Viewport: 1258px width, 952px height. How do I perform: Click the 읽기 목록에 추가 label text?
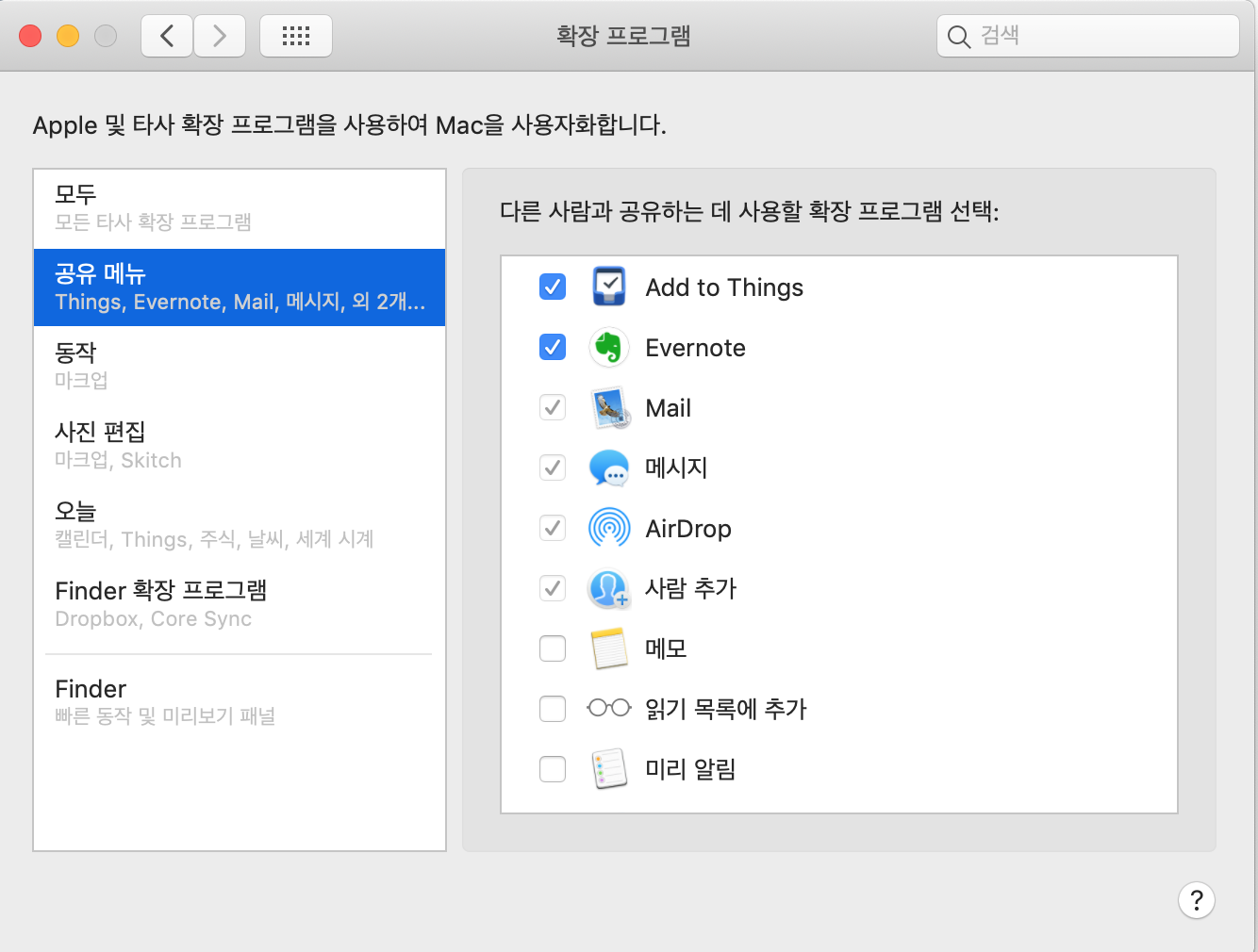[x=726, y=709]
